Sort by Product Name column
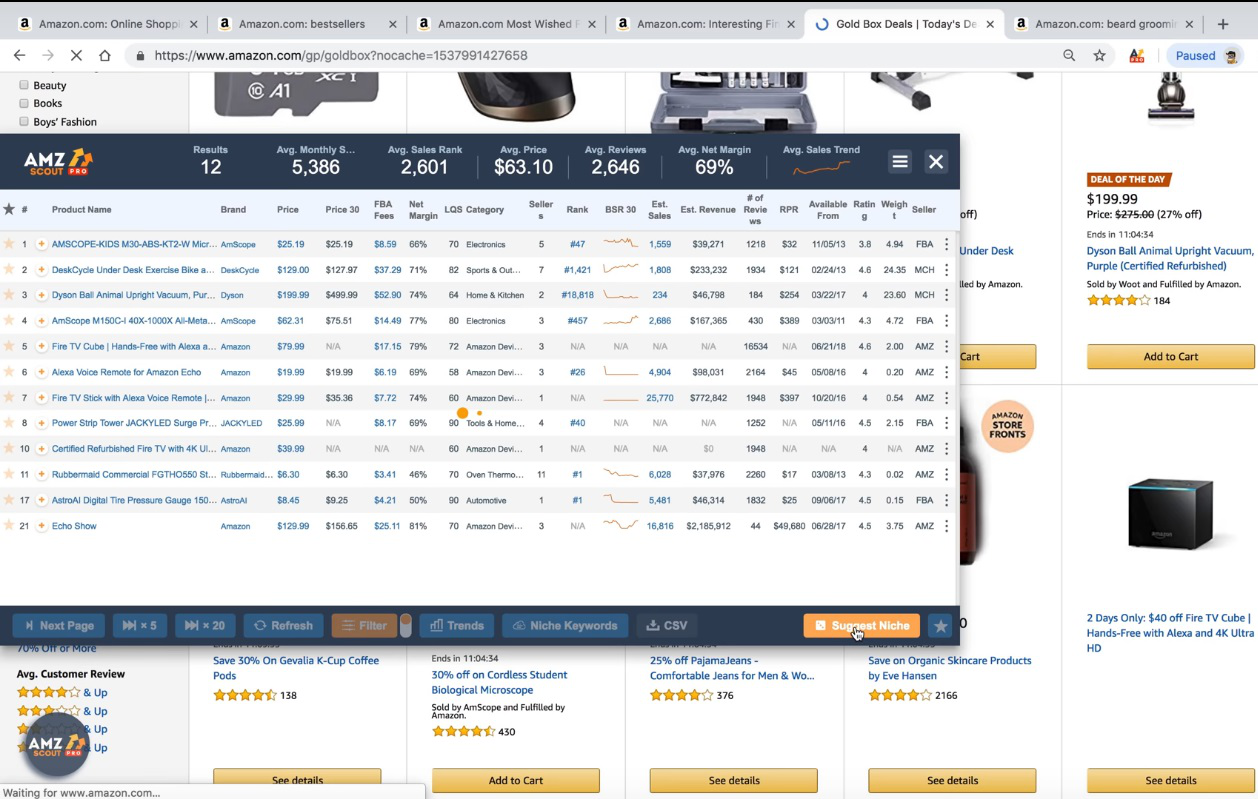The height and width of the screenshot is (799, 1258). (82, 210)
